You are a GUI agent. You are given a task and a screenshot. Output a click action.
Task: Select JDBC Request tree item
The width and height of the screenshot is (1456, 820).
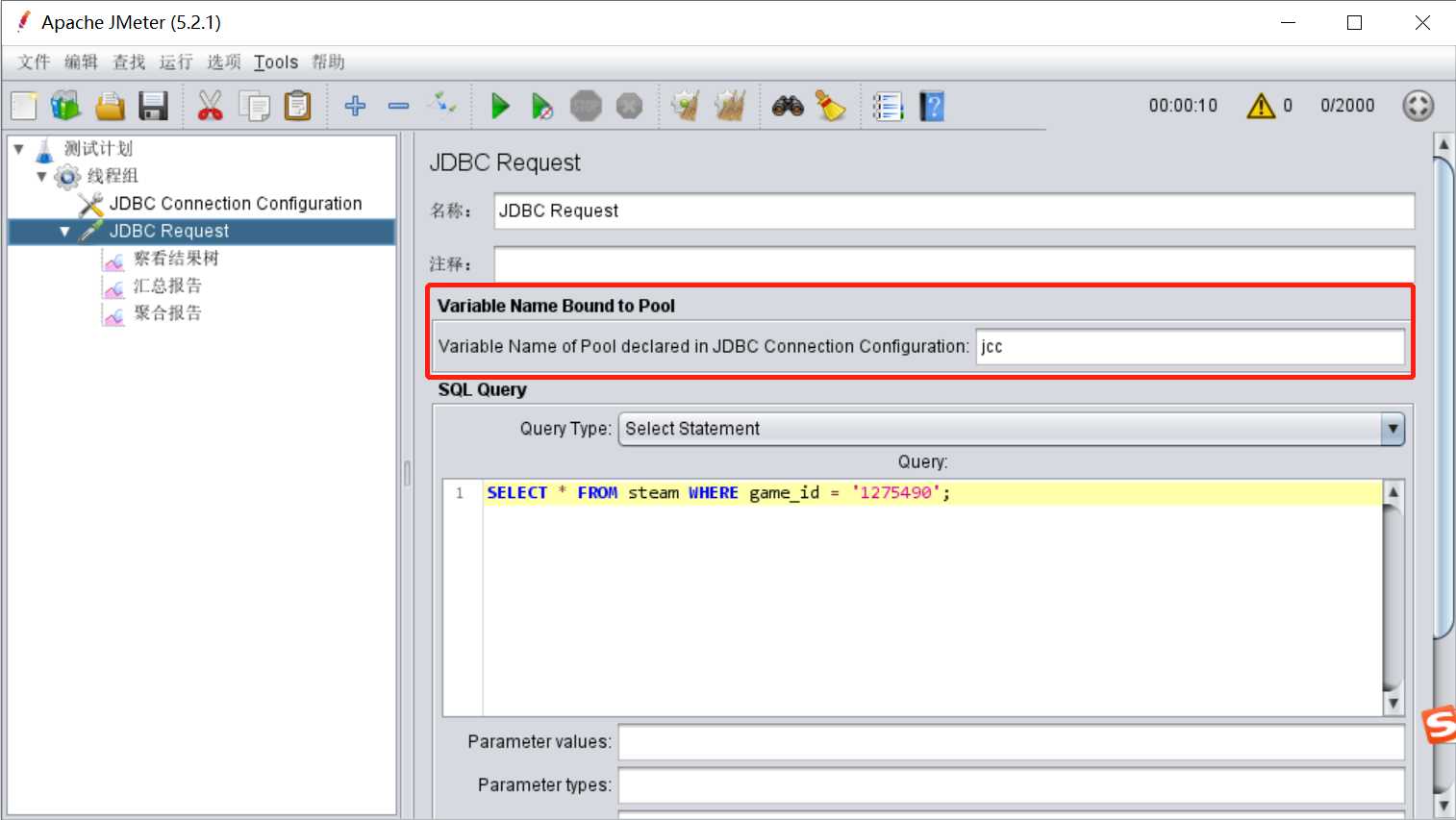pos(169,232)
